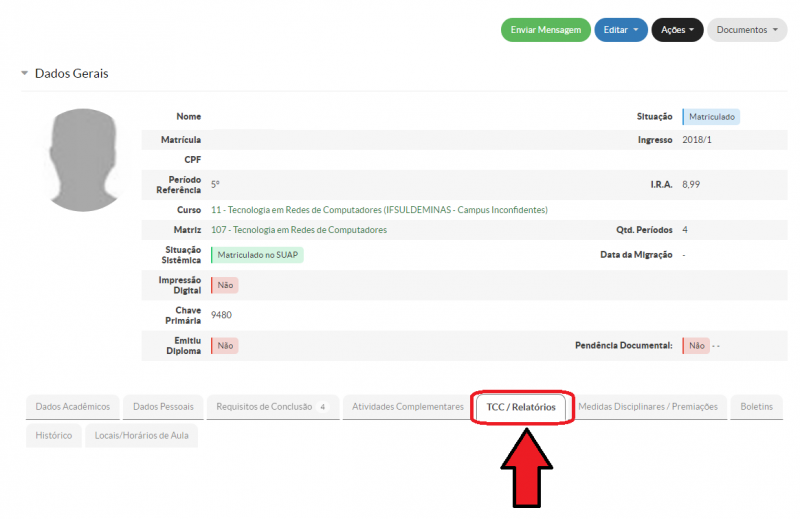Click the Matriculado status badge
Screen dimensions: 800x519
coord(711,117)
